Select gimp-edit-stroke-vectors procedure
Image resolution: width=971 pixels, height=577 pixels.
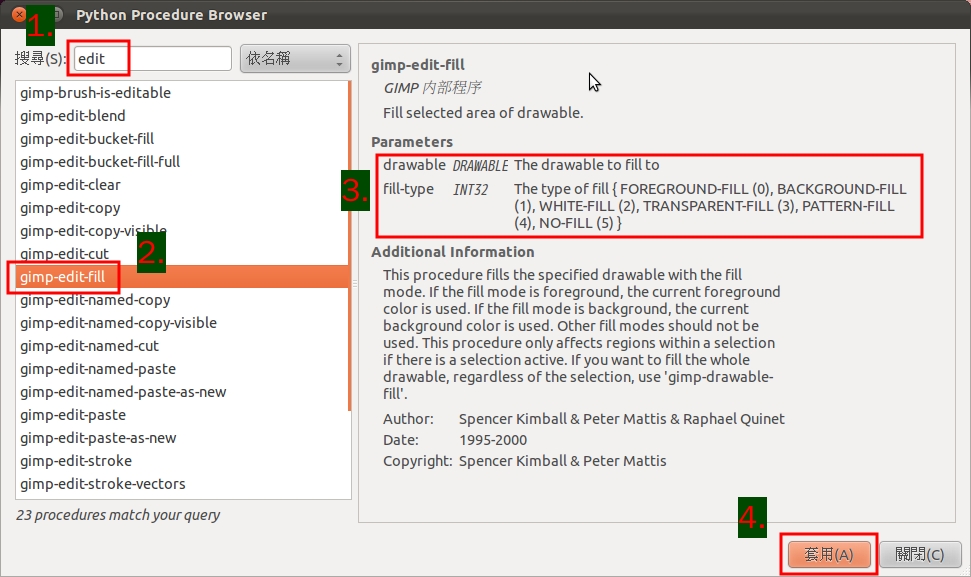(x=182, y=484)
